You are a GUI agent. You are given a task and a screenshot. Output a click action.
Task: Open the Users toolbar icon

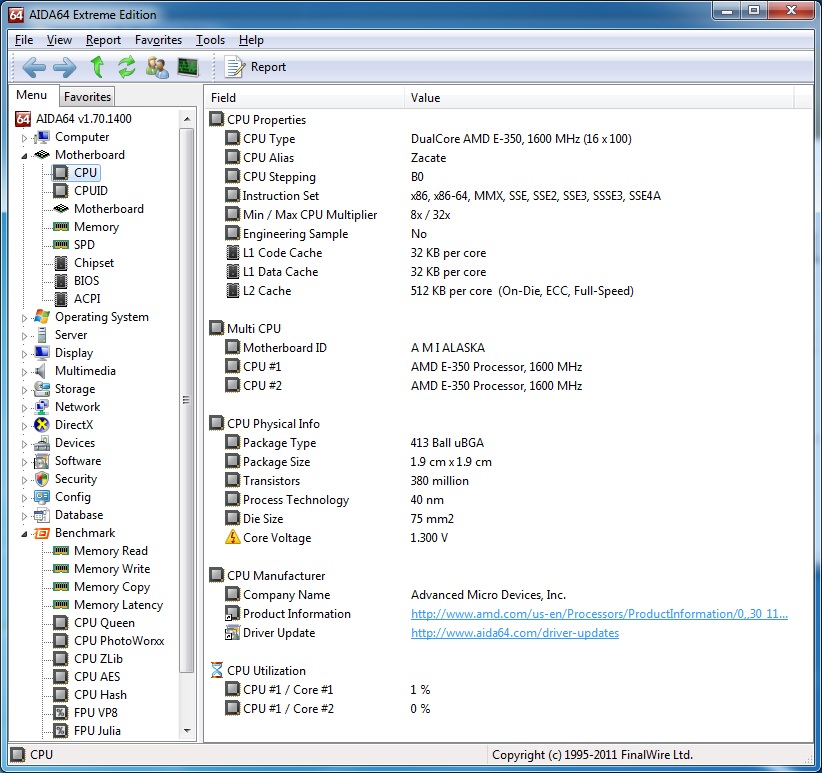(157, 67)
